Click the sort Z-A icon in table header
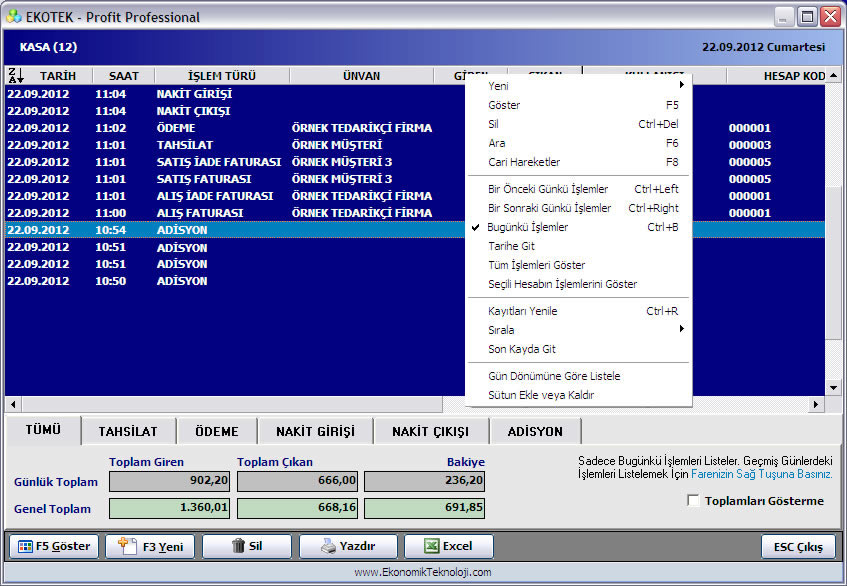The image size is (847, 586). 16,76
